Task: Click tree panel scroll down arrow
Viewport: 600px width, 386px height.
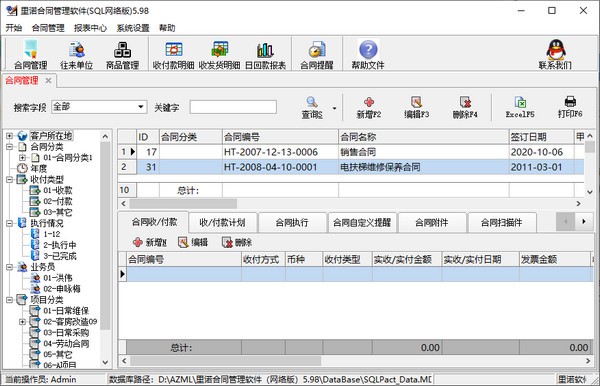Action: pyautogui.click(x=105, y=362)
